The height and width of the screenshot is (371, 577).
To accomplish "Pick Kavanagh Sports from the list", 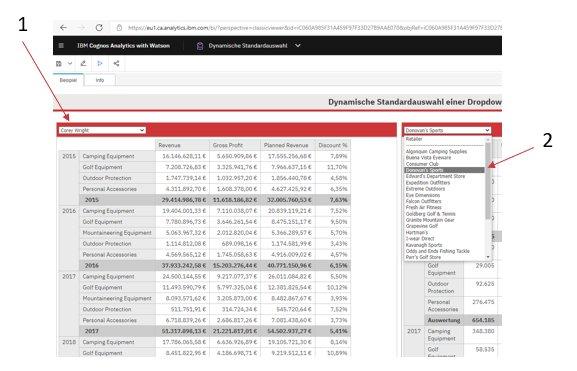I will pyautogui.click(x=424, y=245).
